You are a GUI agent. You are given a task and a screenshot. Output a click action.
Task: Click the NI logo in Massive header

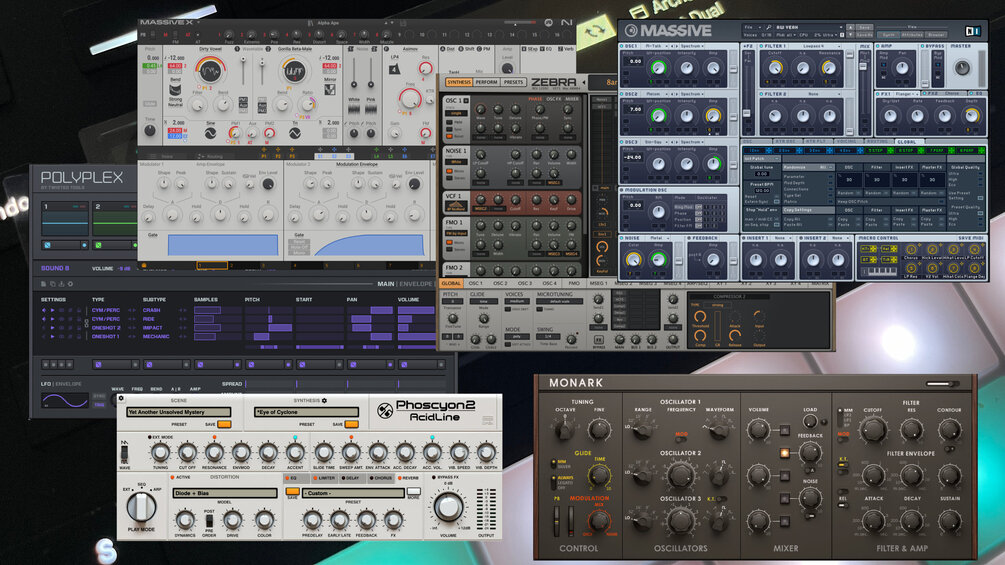point(973,30)
